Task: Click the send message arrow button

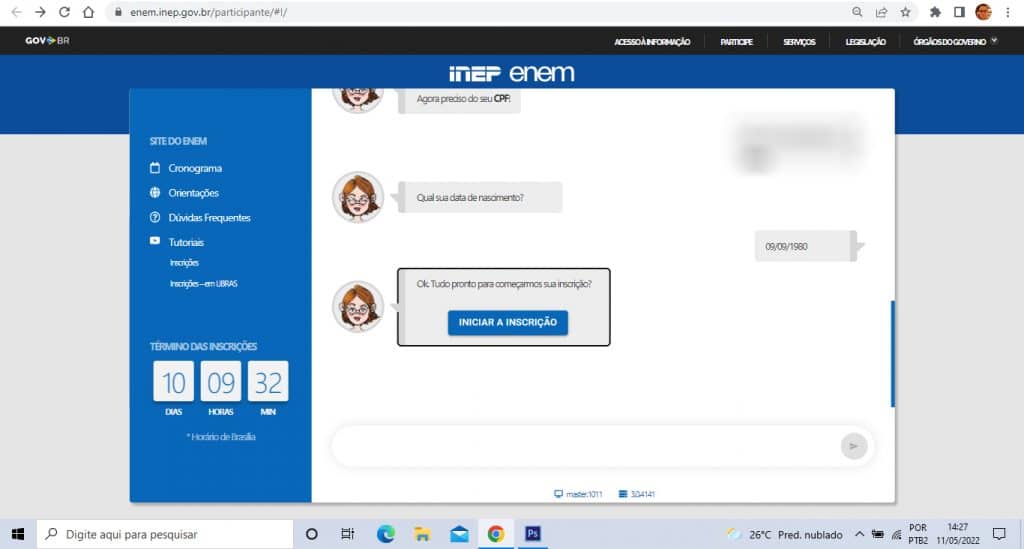Action: point(854,447)
